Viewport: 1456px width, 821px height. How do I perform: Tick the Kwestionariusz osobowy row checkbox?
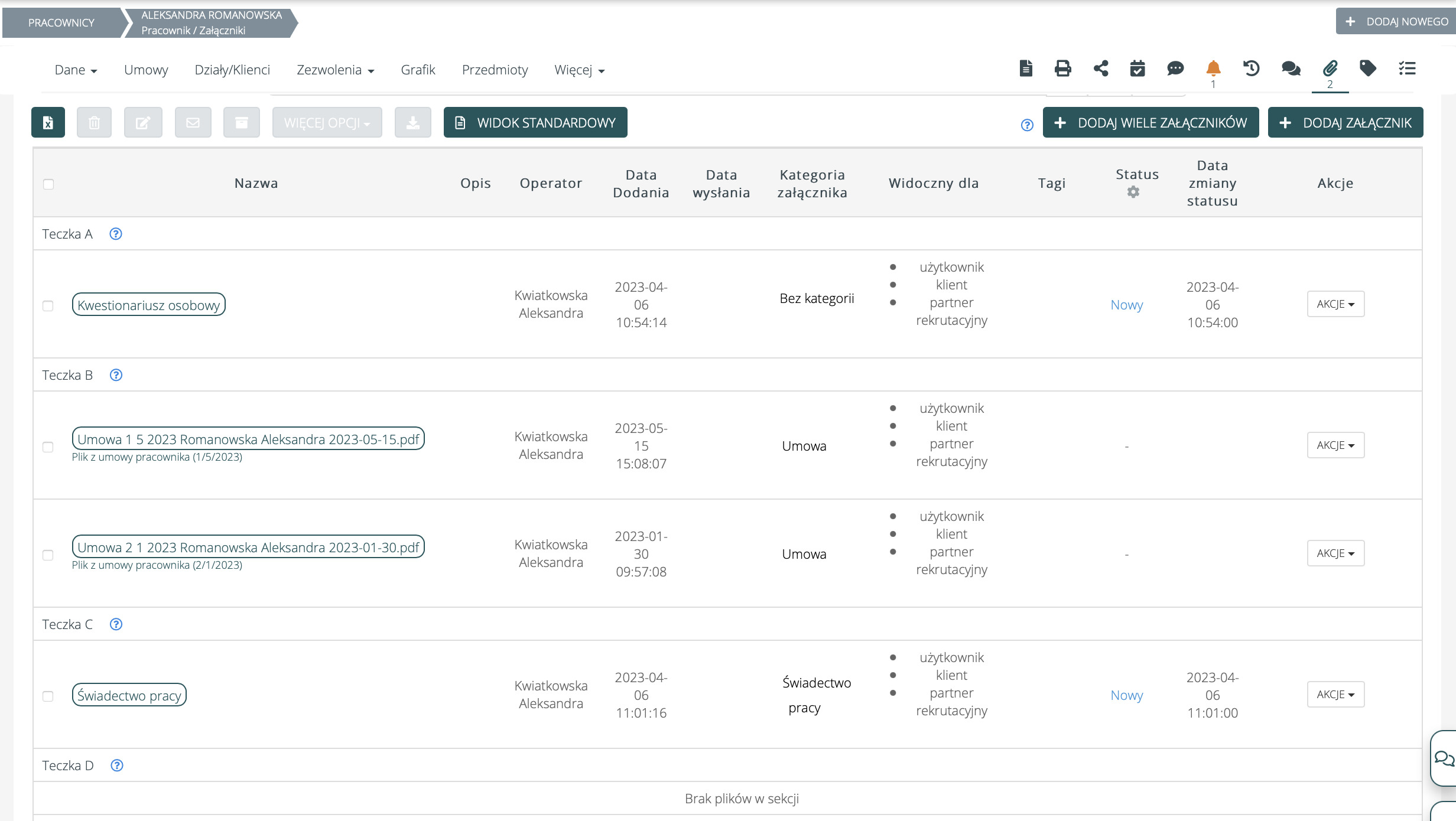[48, 306]
